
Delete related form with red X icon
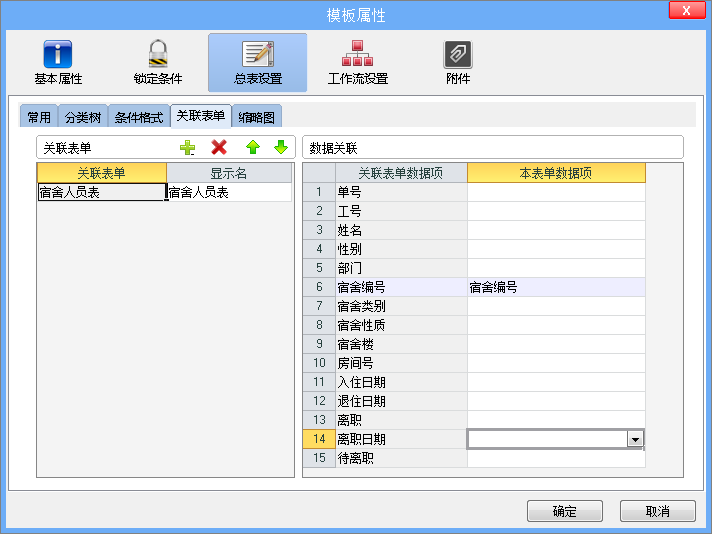pos(219,148)
